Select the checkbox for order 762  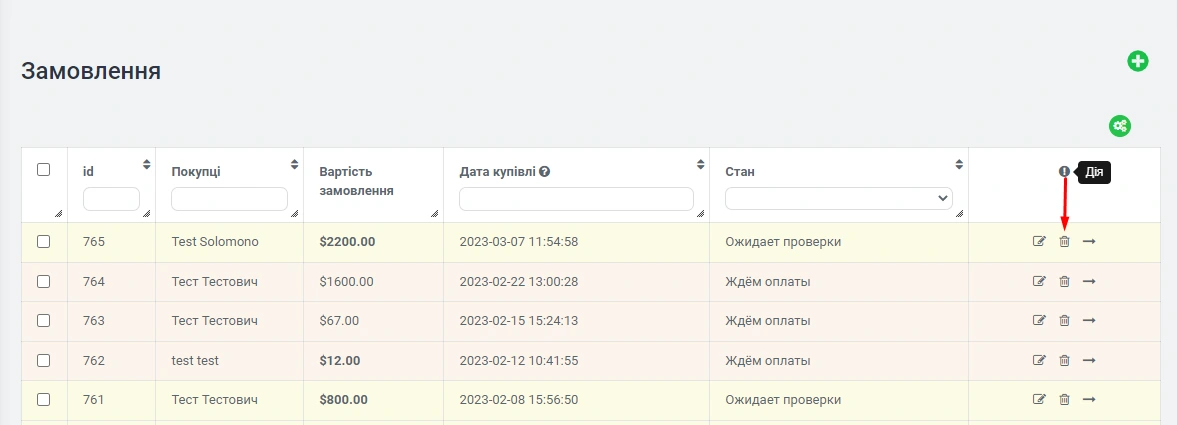click(x=43, y=360)
